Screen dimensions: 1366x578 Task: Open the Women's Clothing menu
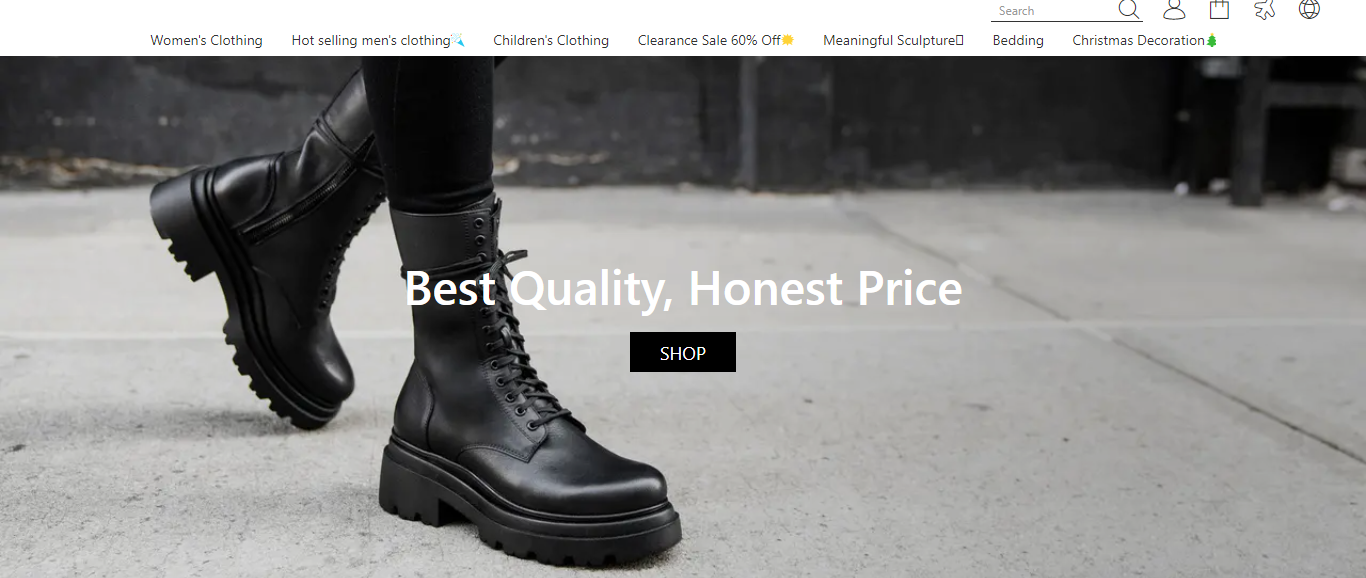(206, 41)
